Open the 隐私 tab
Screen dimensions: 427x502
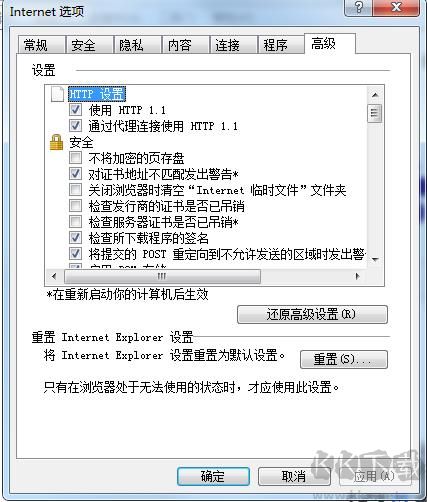tap(131, 45)
